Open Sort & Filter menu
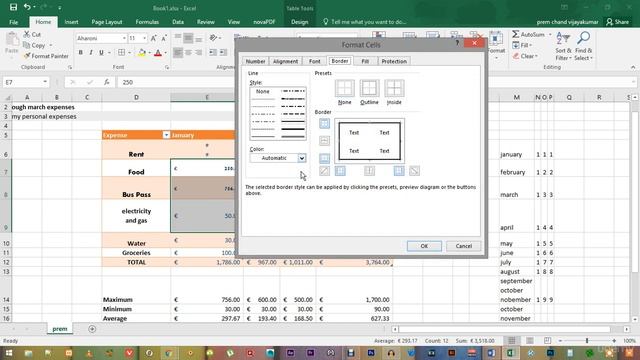The width and height of the screenshot is (640, 360). pyautogui.click(x=563, y=46)
